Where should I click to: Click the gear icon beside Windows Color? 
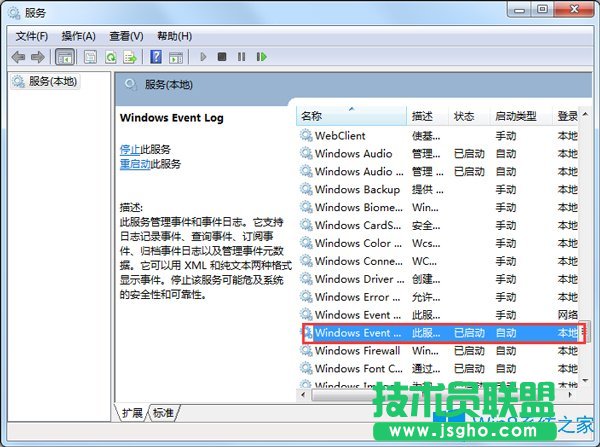click(306, 243)
